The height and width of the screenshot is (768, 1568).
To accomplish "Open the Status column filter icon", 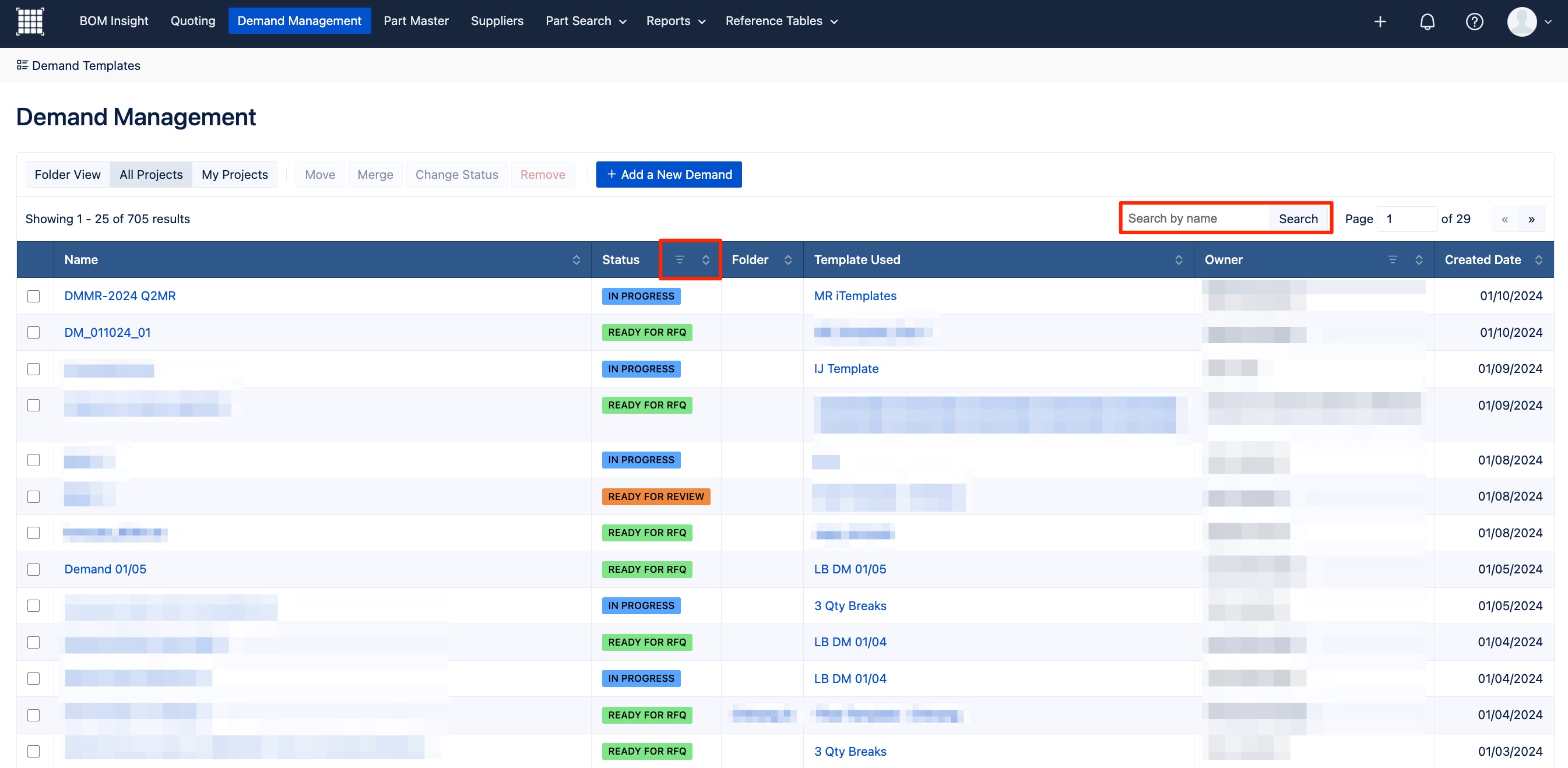I will pos(679,260).
